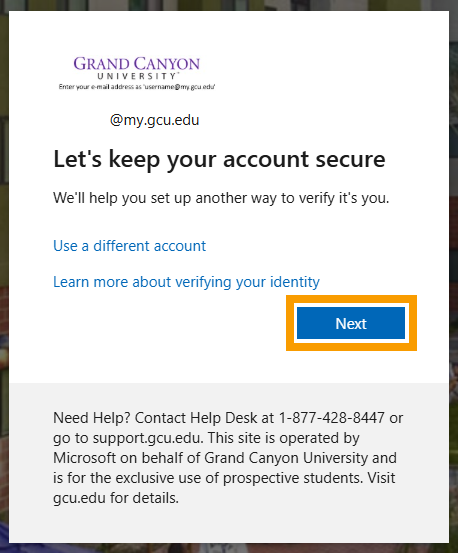Screen dimensions: 458x553
Task: Click the orange highlight border around Next
Action: point(351,299)
